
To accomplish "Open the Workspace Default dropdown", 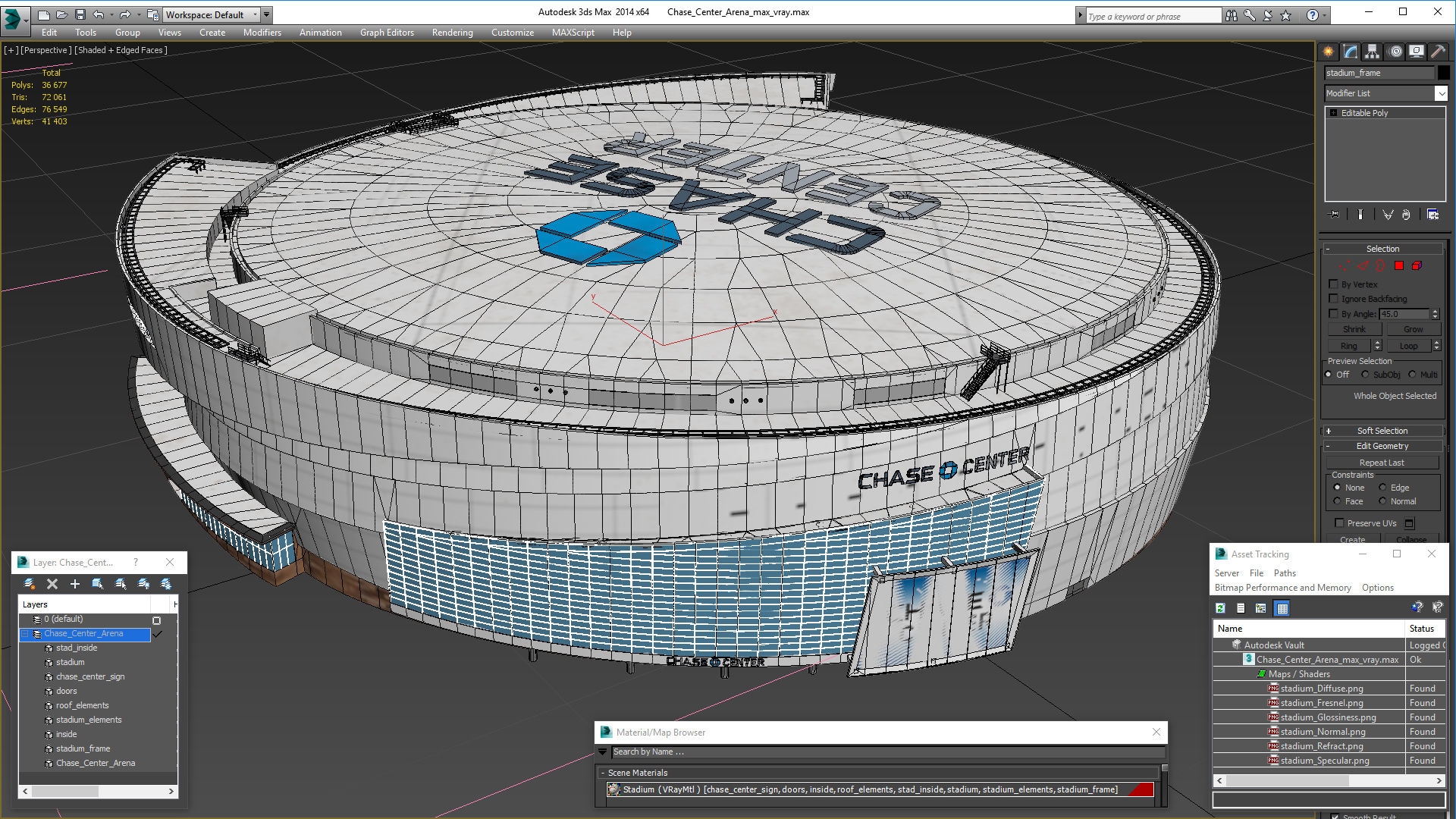I will [x=212, y=14].
